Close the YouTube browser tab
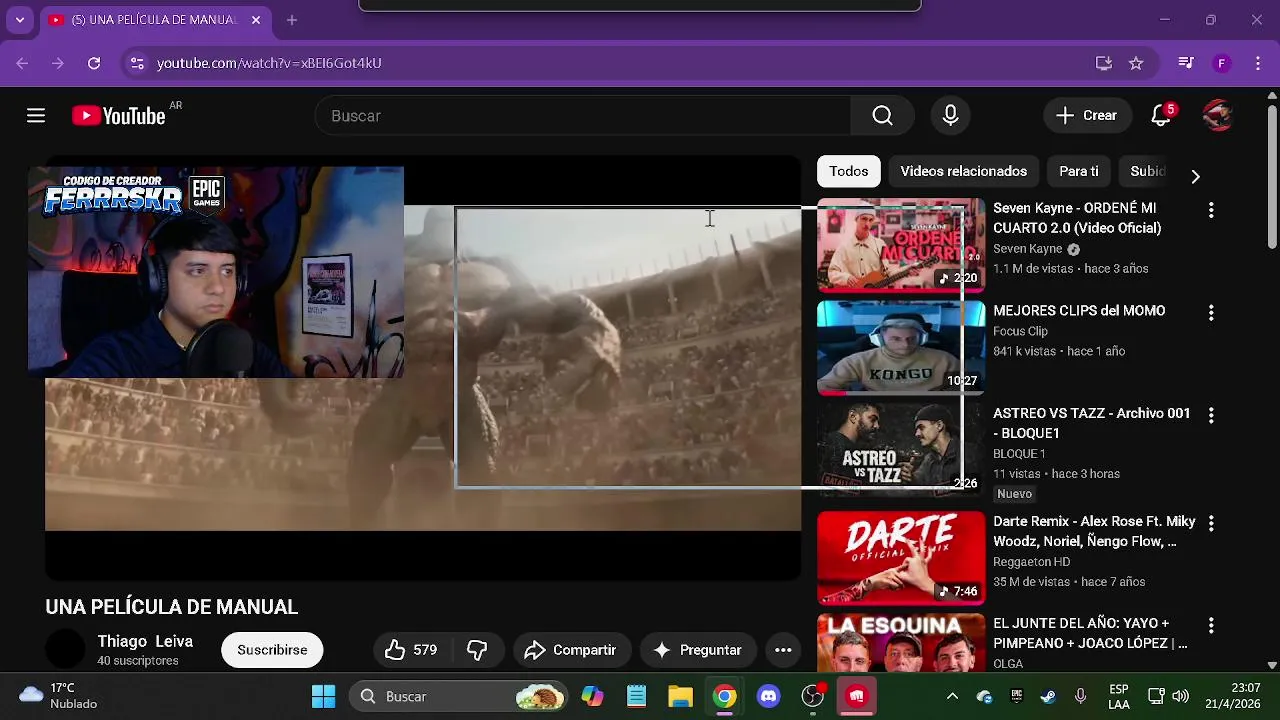 tap(256, 20)
